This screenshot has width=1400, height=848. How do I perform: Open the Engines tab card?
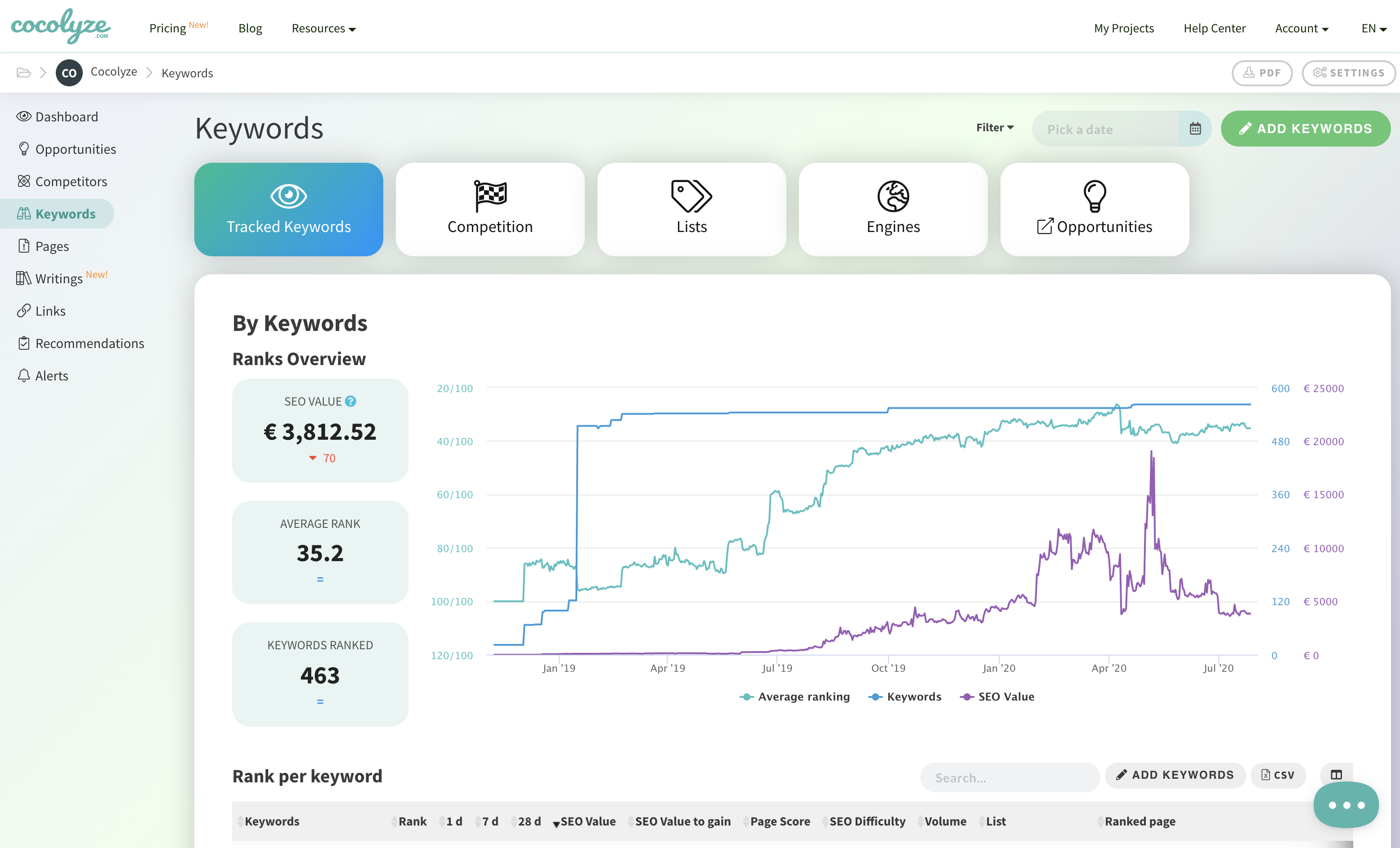point(893,210)
